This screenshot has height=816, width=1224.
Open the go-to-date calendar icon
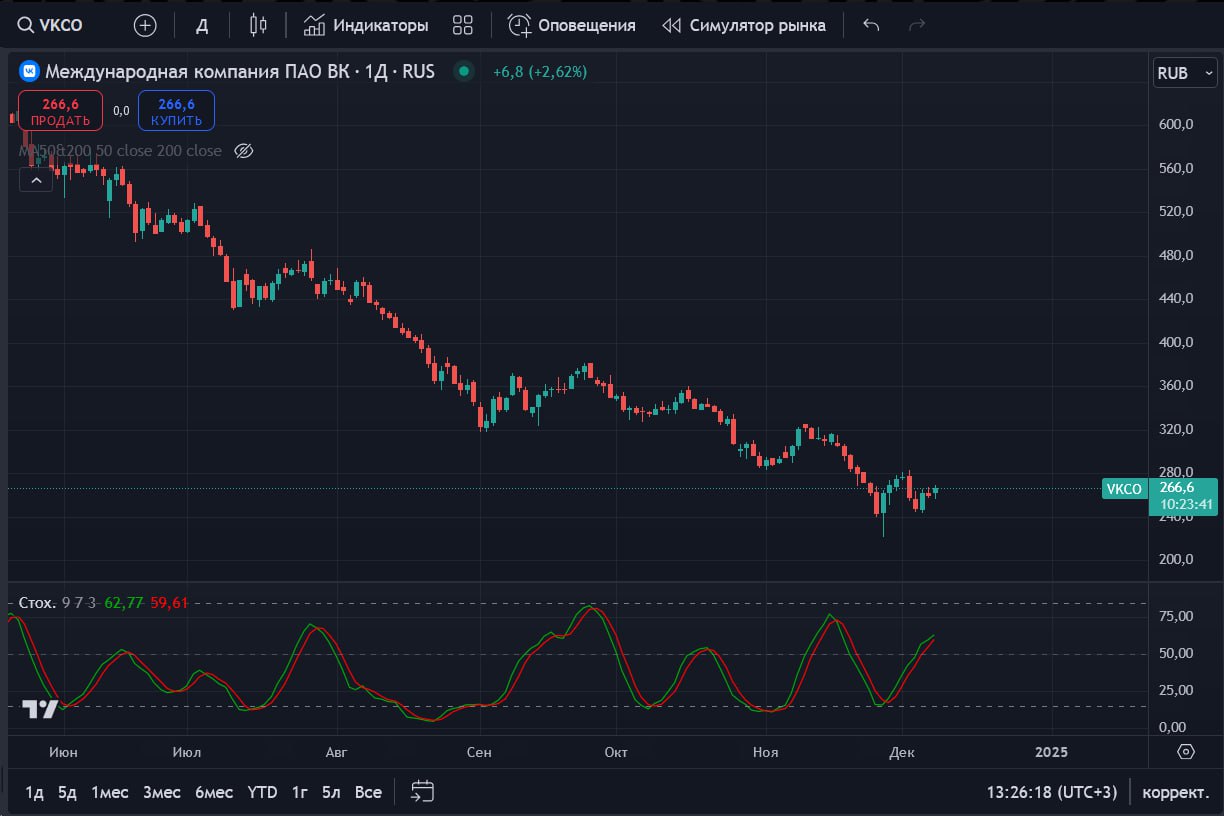point(423,792)
